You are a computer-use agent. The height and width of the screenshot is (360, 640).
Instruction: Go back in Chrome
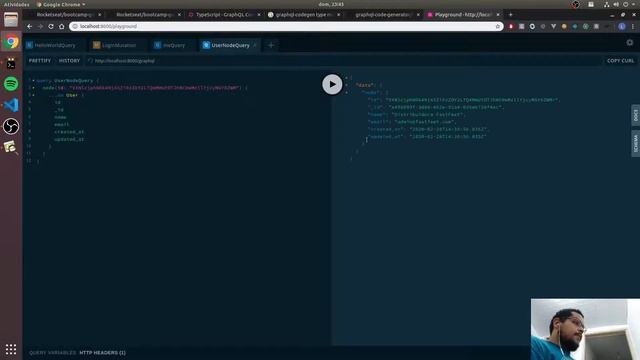[x=29, y=26]
